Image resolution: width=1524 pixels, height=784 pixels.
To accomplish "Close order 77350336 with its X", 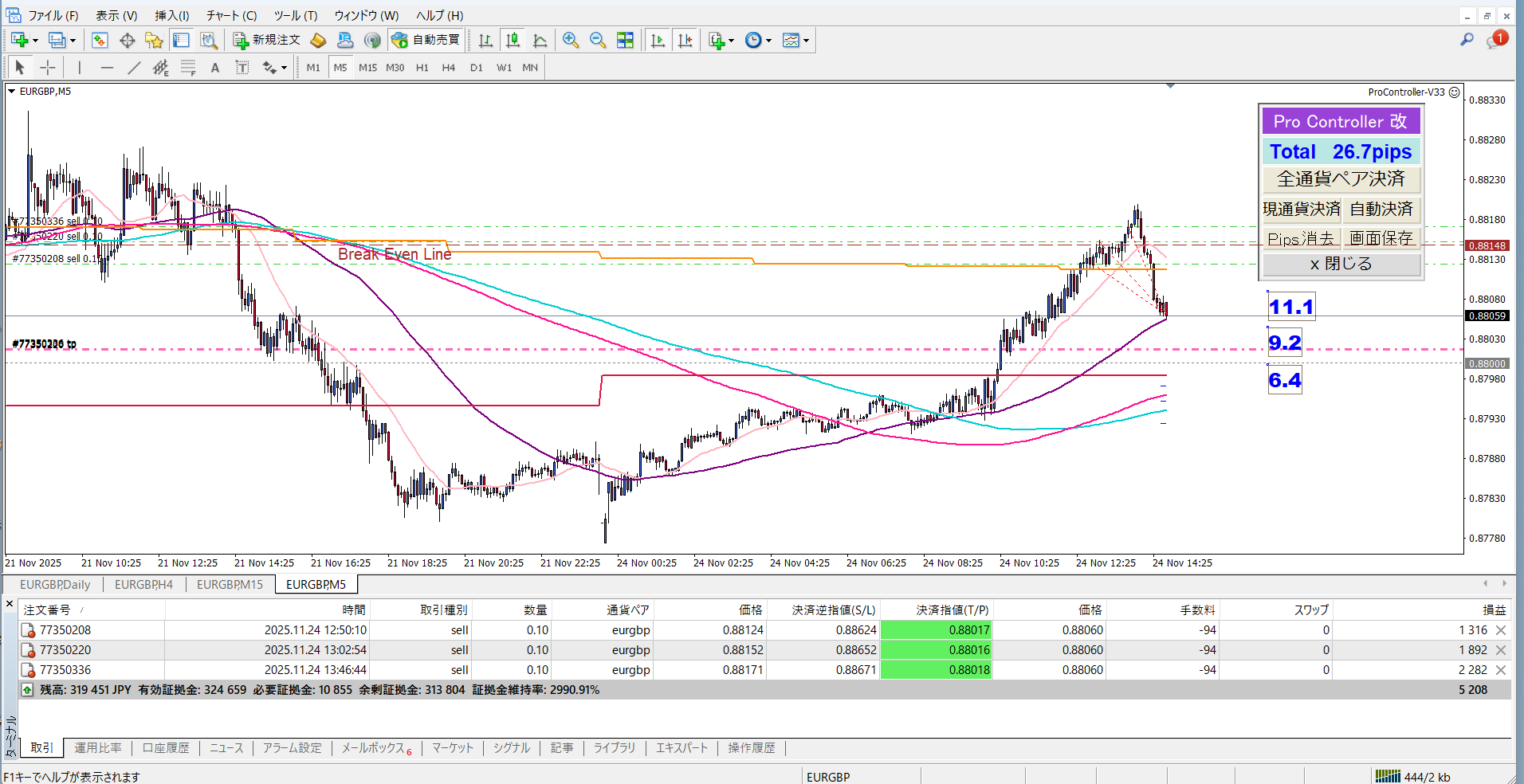I will [x=1501, y=670].
